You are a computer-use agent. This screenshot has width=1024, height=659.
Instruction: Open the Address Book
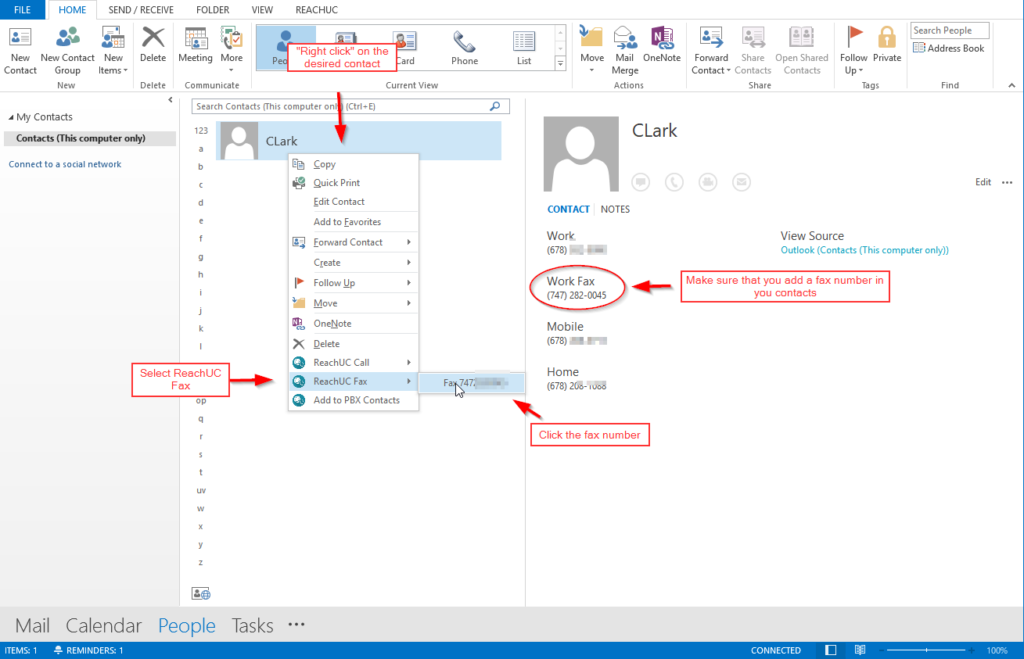948,48
